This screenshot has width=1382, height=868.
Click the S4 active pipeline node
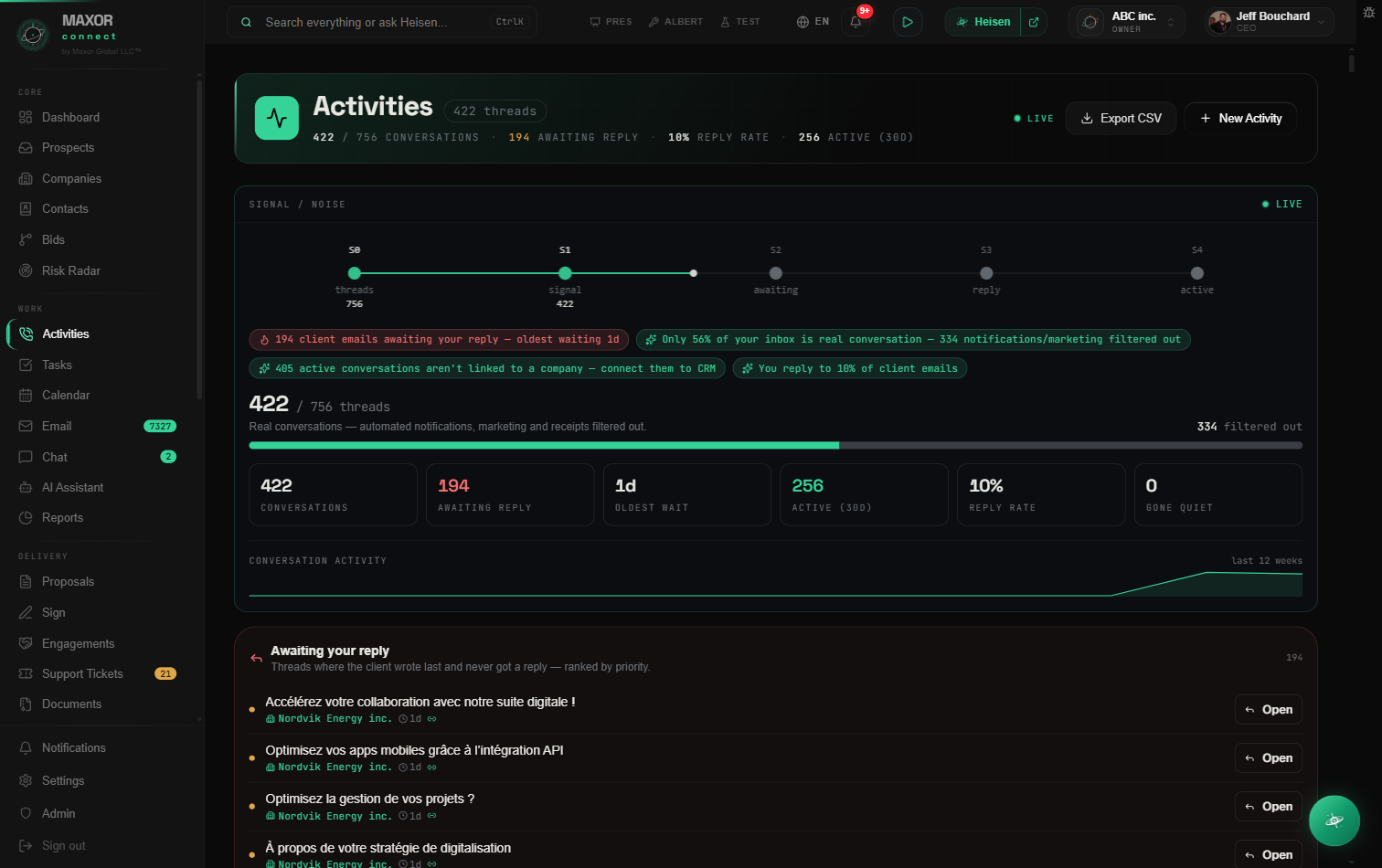pos(1197,273)
